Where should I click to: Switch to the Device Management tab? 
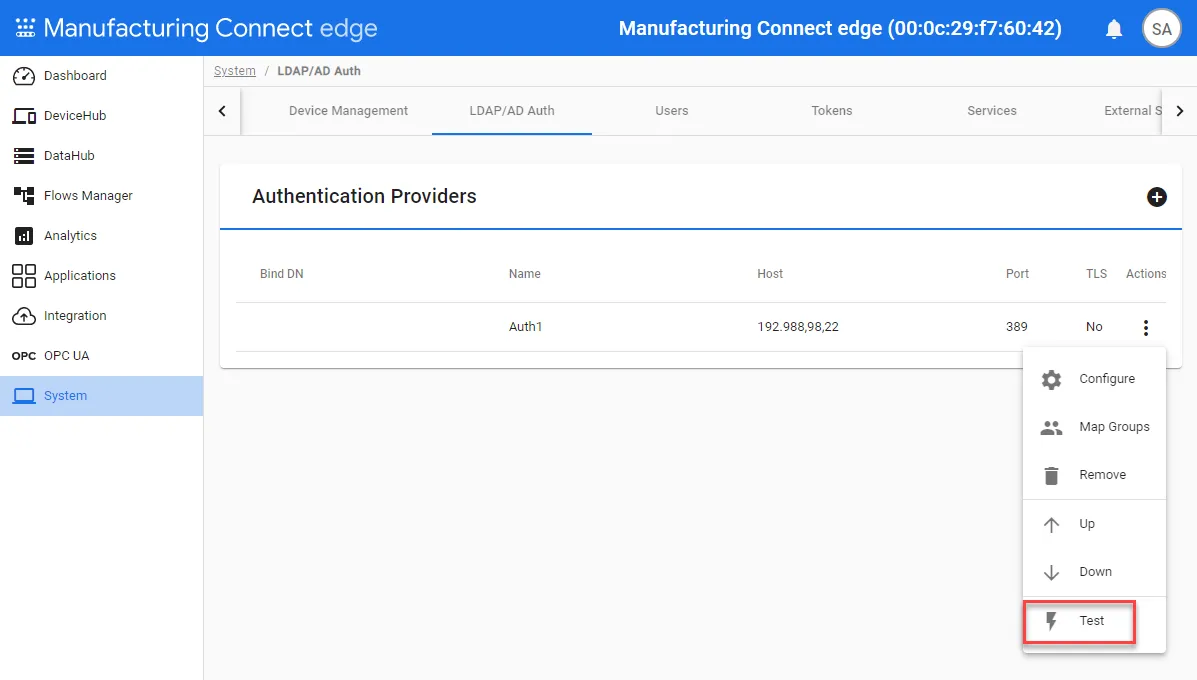coord(348,111)
